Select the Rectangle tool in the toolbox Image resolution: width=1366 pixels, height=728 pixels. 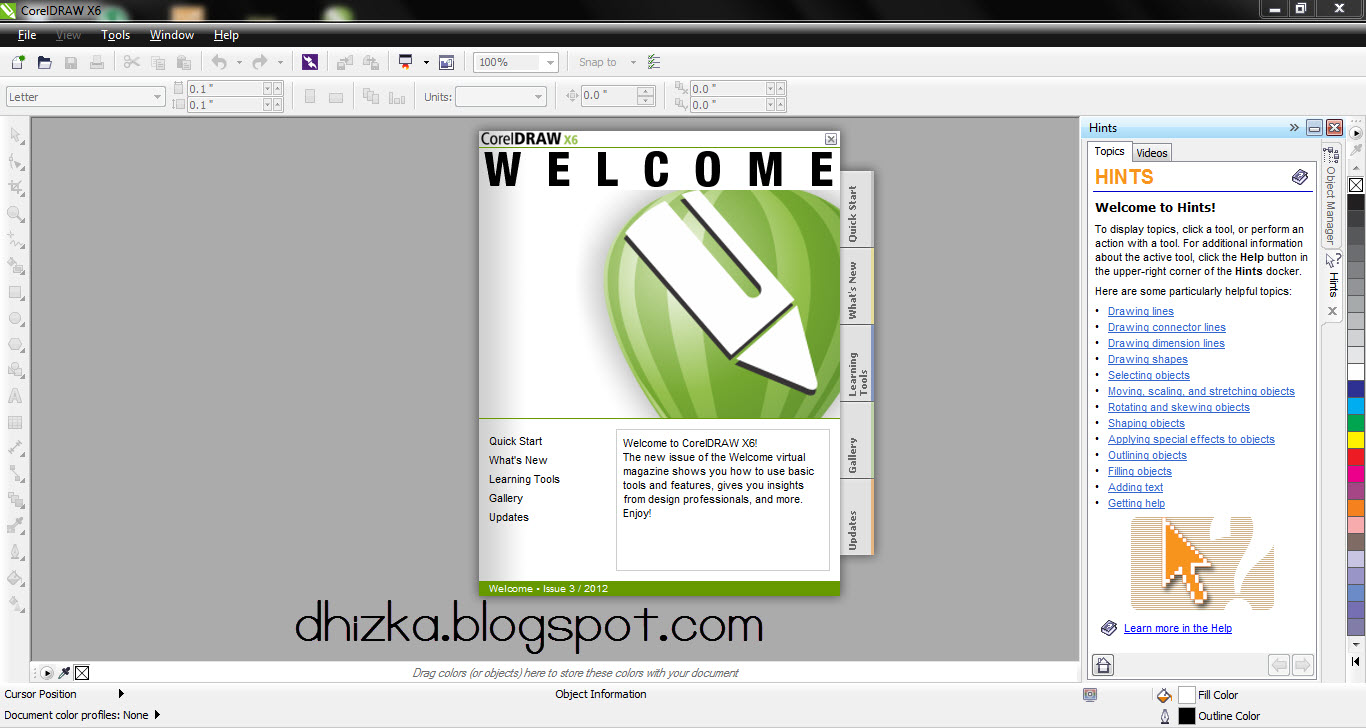coord(16,292)
